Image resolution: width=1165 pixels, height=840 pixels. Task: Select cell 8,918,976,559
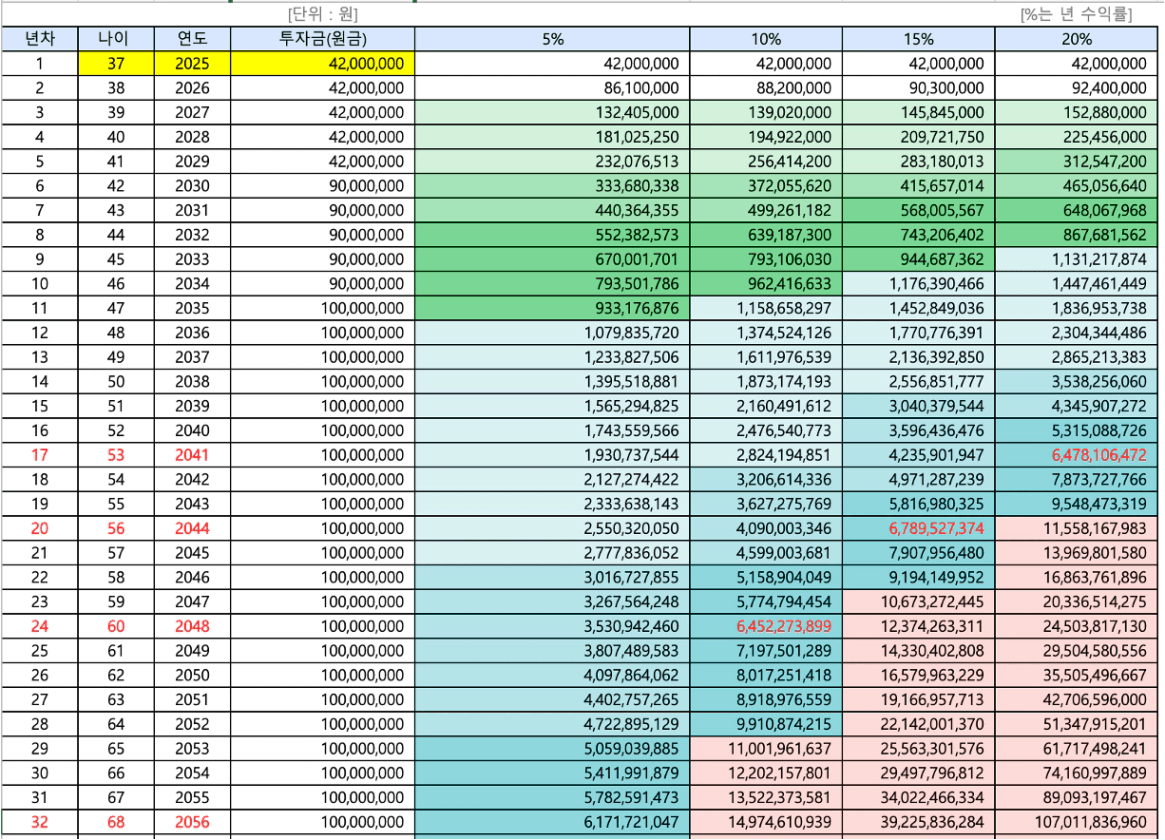[x=766, y=701]
